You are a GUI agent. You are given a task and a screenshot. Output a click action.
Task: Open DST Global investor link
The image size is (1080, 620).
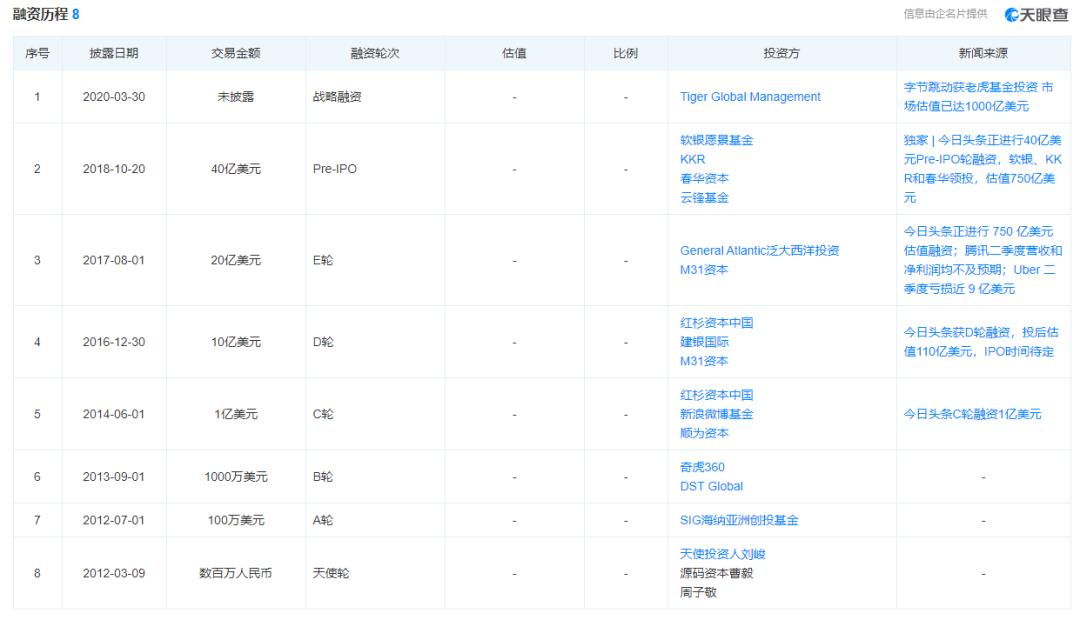tap(712, 486)
